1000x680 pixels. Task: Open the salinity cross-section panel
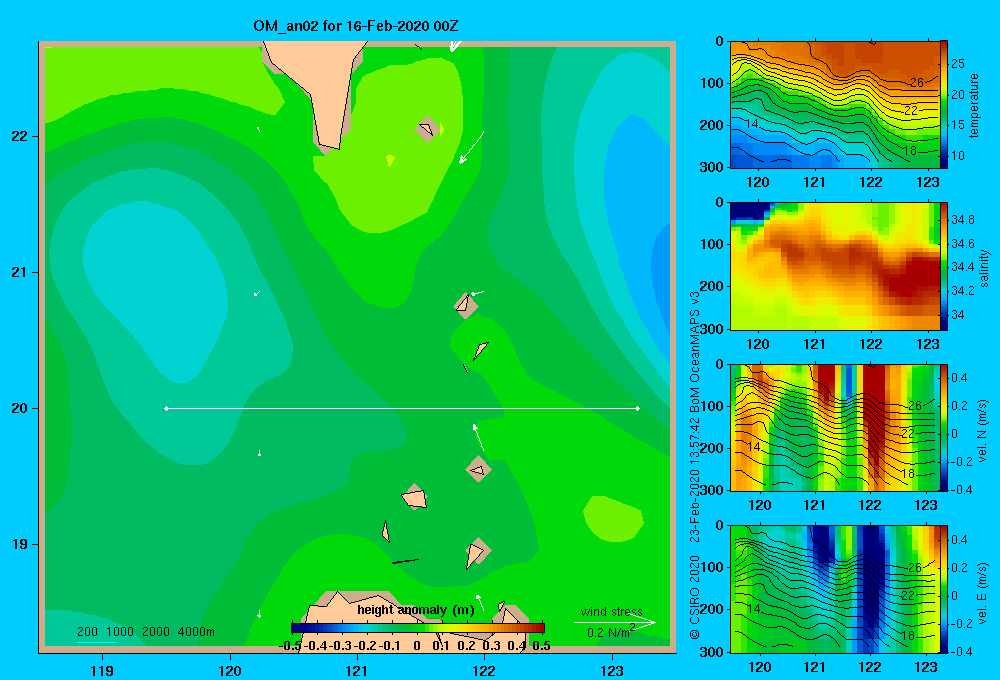pos(835,266)
